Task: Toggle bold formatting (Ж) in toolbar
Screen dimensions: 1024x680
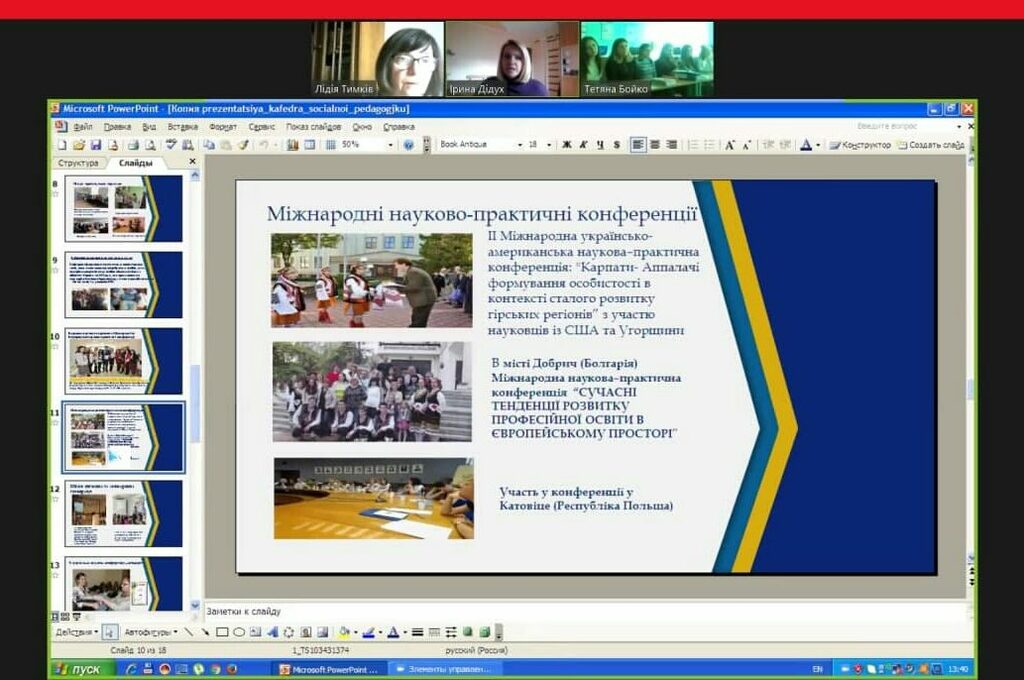Action: pyautogui.click(x=567, y=145)
